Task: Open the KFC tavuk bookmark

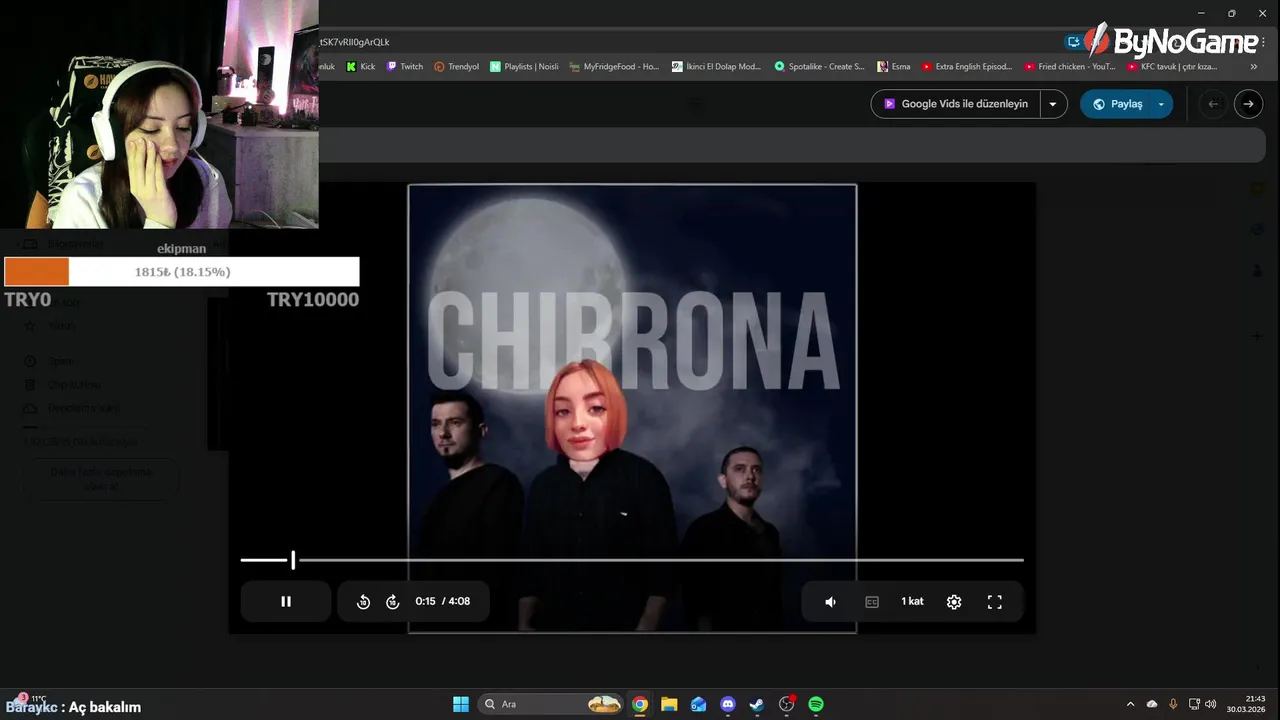Action: [1172, 67]
